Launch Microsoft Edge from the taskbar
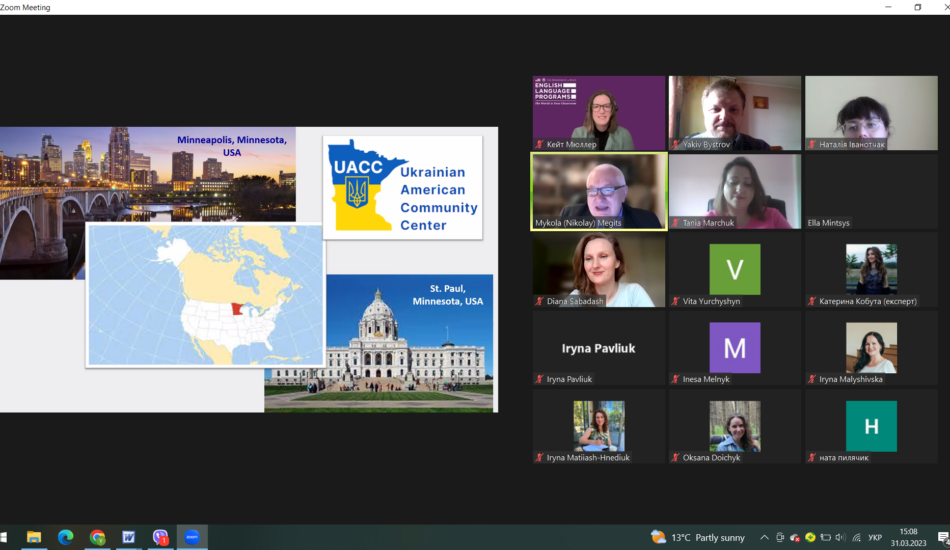This screenshot has width=950, height=550. tap(65, 537)
